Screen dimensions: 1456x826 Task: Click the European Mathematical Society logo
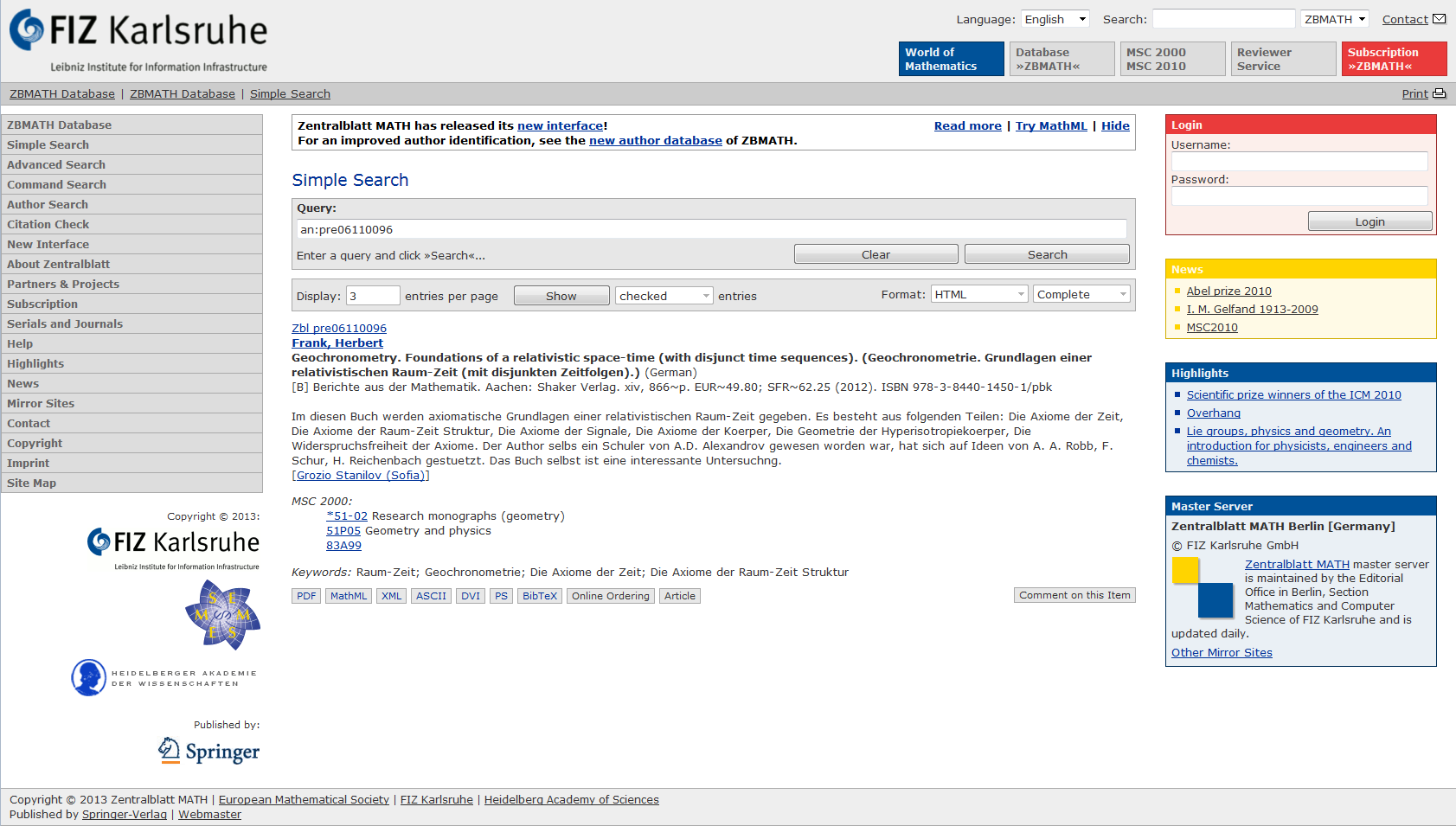coord(223,615)
